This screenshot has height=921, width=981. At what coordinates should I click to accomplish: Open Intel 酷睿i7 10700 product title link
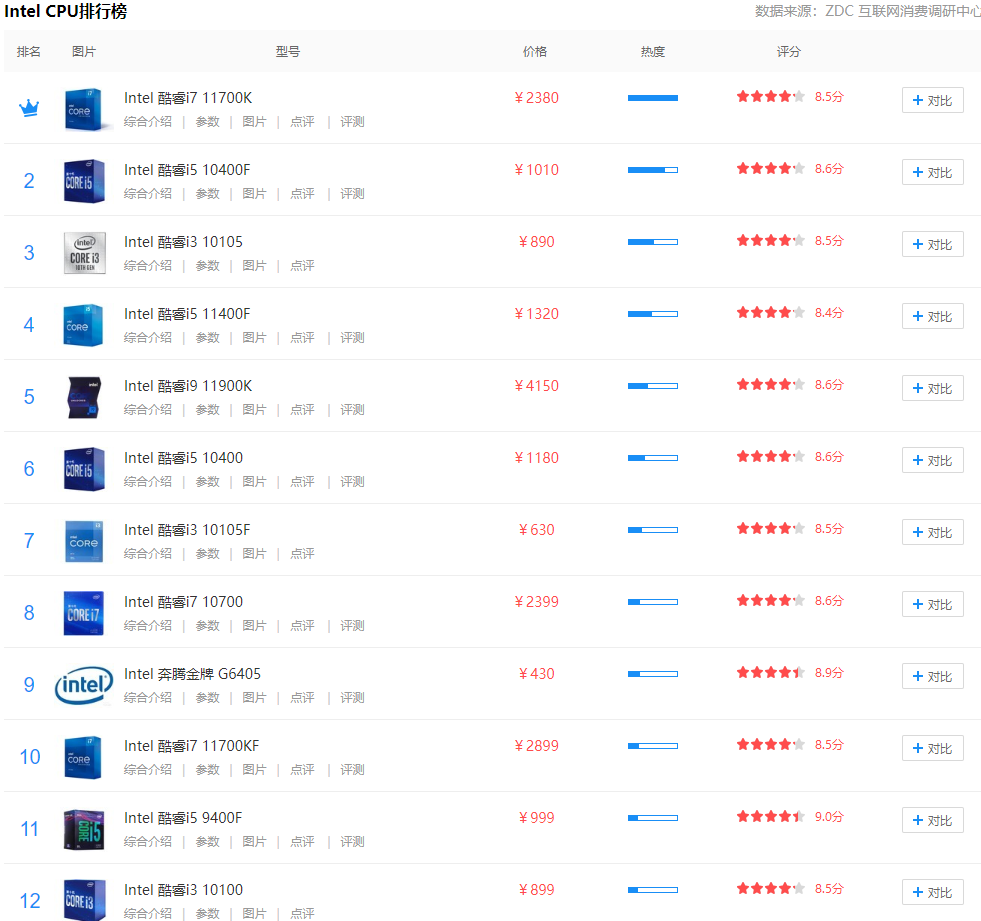coord(183,602)
